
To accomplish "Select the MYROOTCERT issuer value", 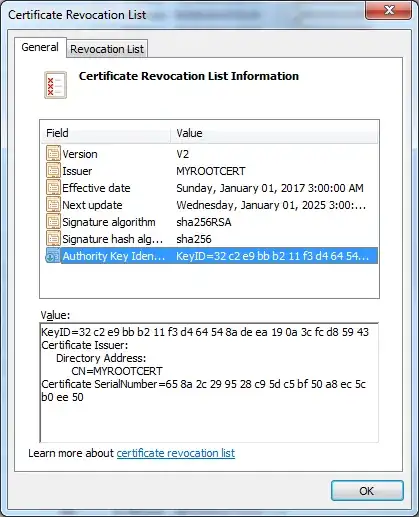I will tap(211, 171).
